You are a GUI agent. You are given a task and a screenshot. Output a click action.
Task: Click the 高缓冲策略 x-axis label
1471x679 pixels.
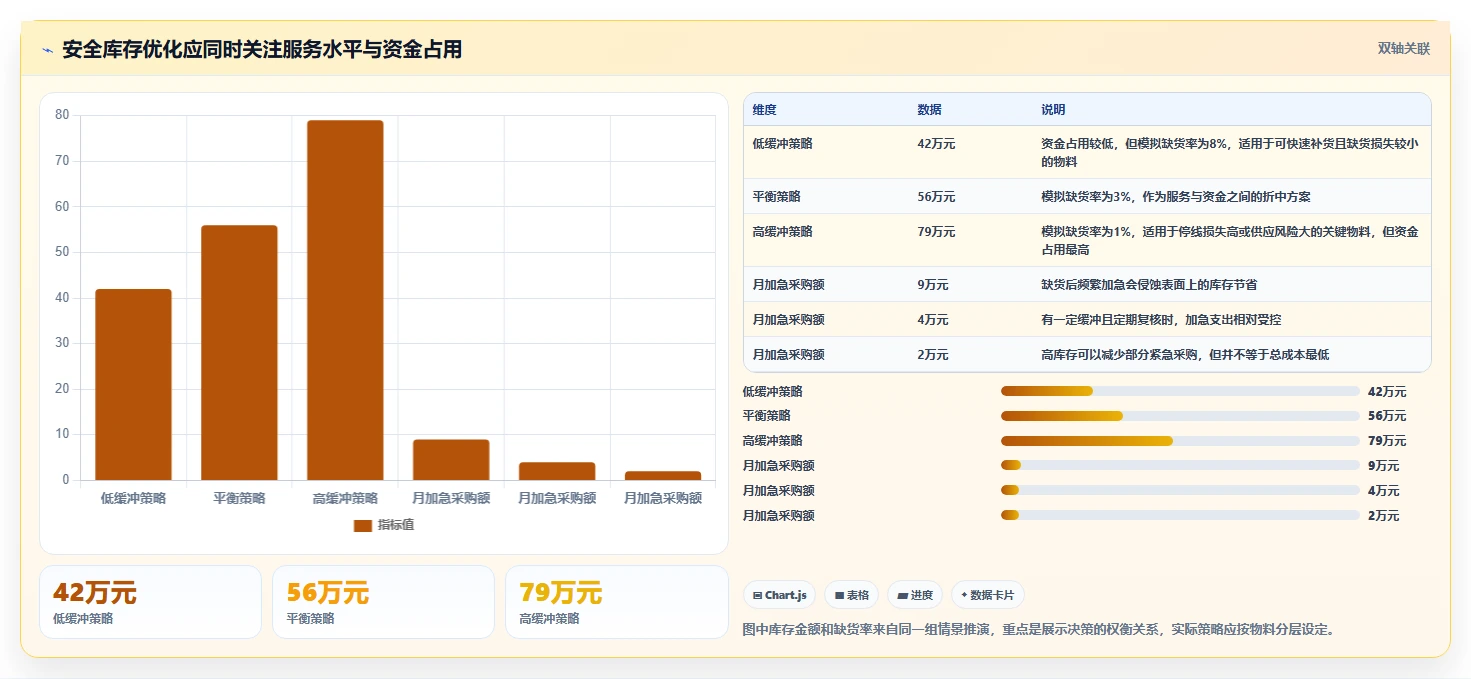(x=345, y=497)
